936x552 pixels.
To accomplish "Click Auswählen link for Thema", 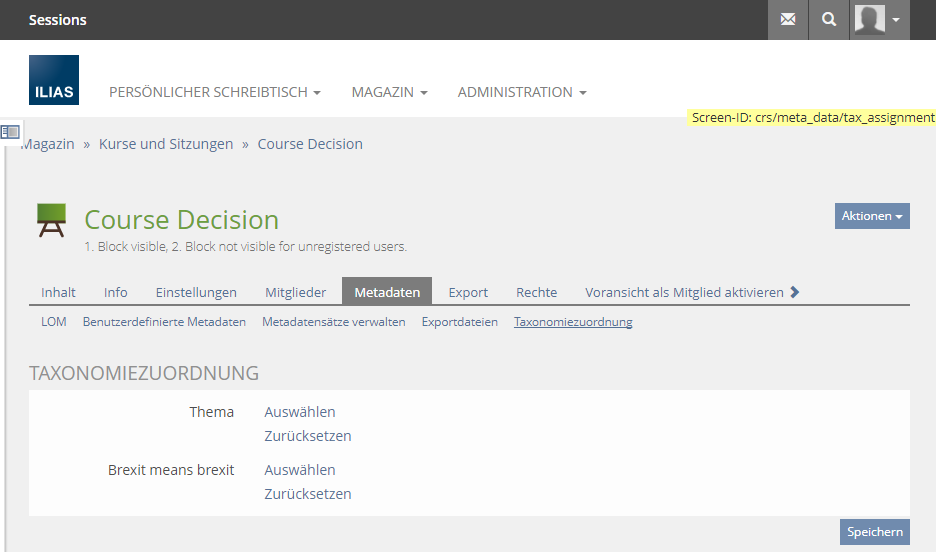I will pyautogui.click(x=300, y=412).
